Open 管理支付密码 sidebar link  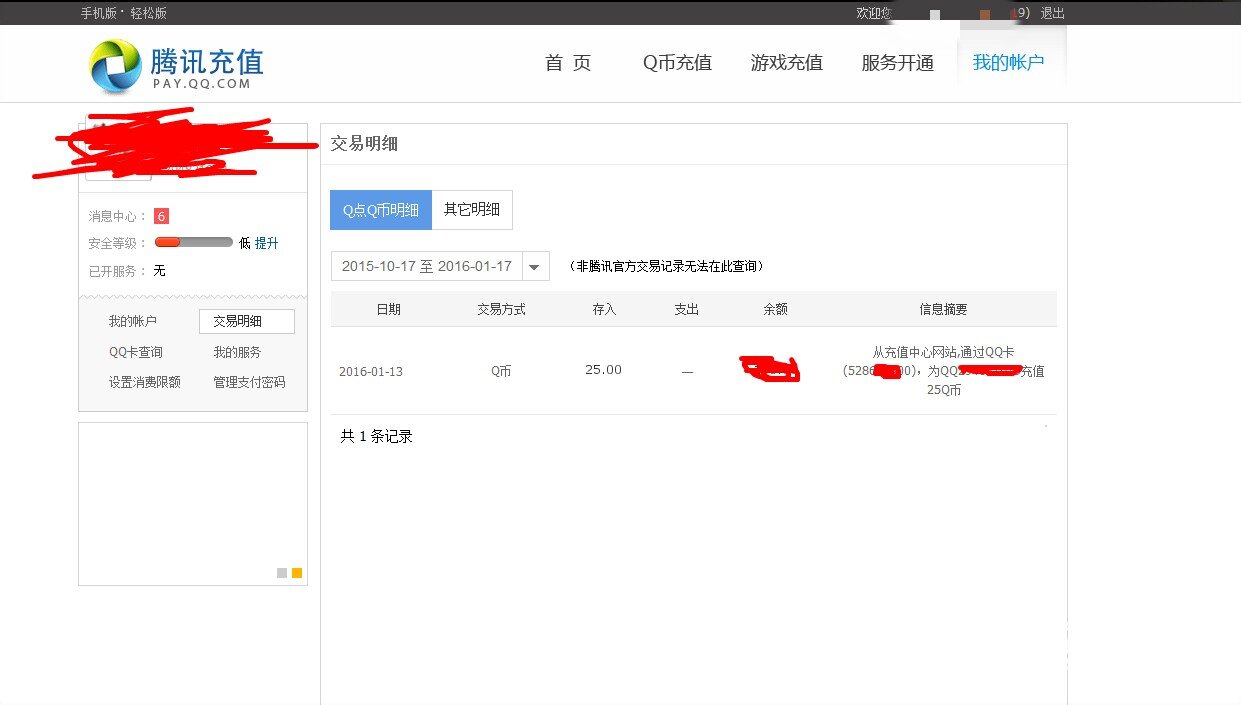point(249,382)
